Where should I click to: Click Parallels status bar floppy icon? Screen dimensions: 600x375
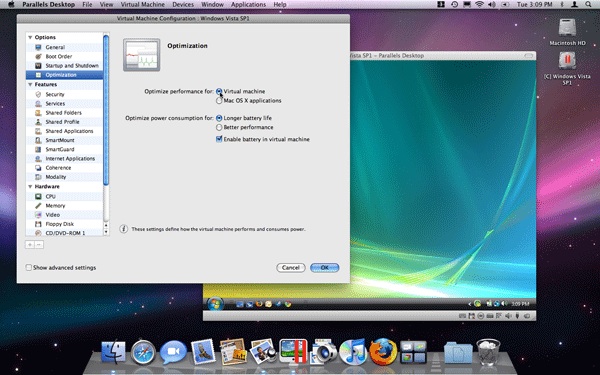coord(471,316)
